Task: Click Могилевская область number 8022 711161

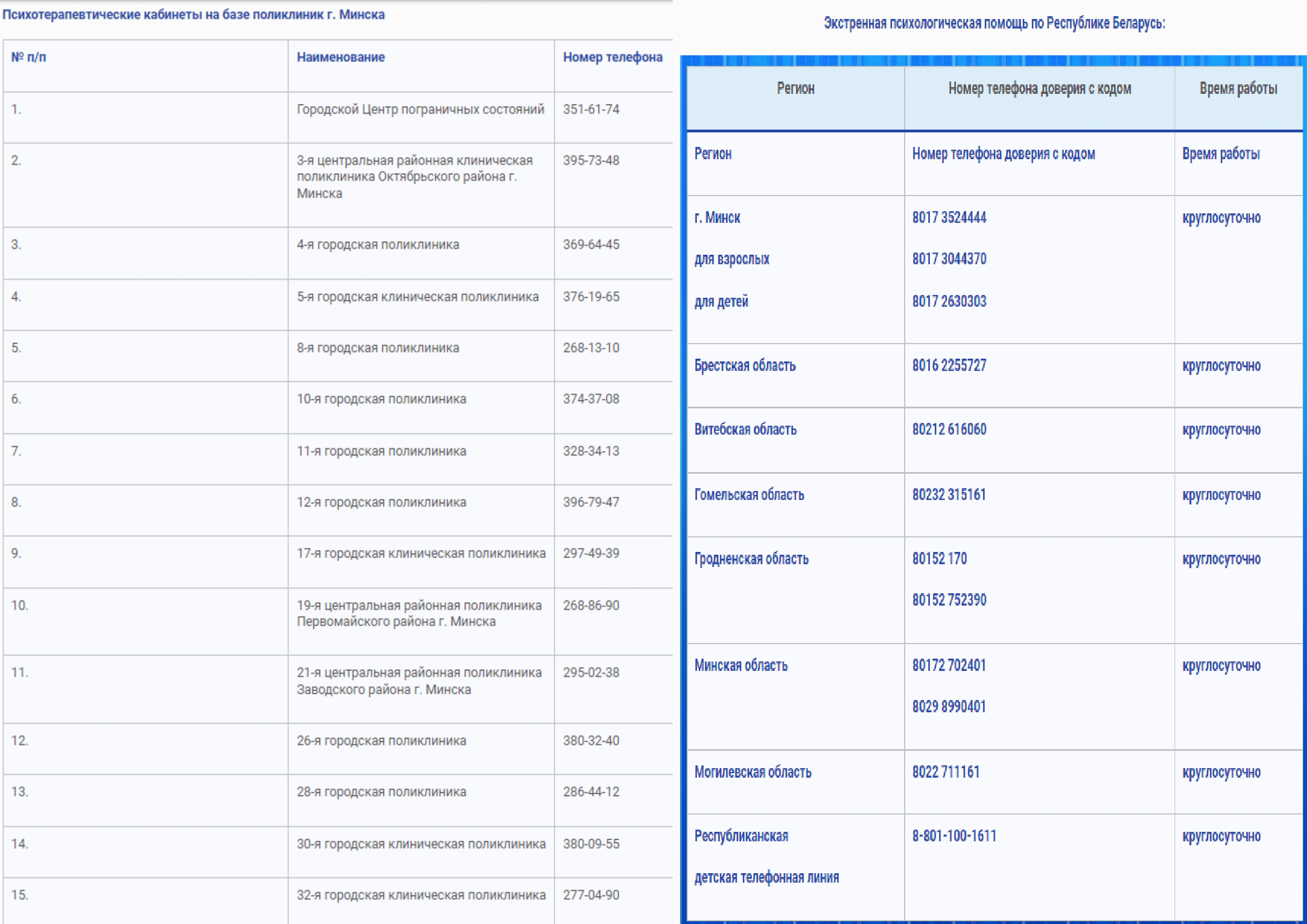Action: (945, 772)
